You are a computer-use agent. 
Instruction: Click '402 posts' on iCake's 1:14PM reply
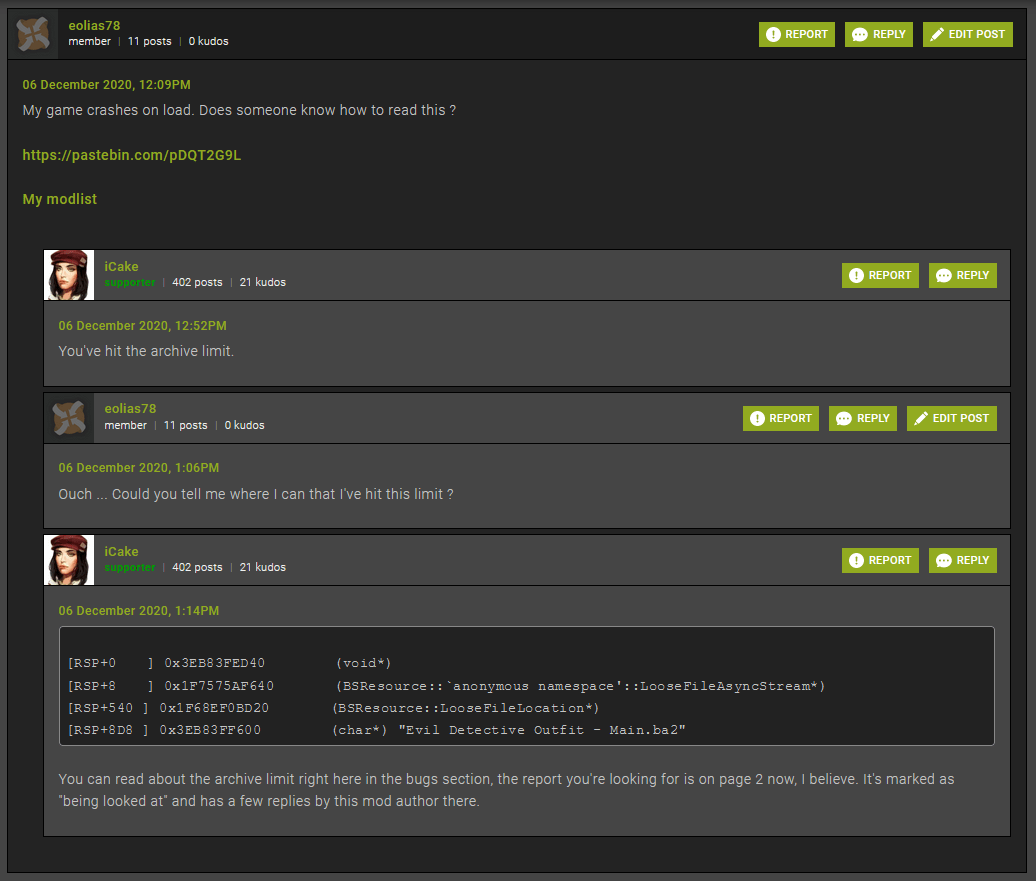pos(197,567)
